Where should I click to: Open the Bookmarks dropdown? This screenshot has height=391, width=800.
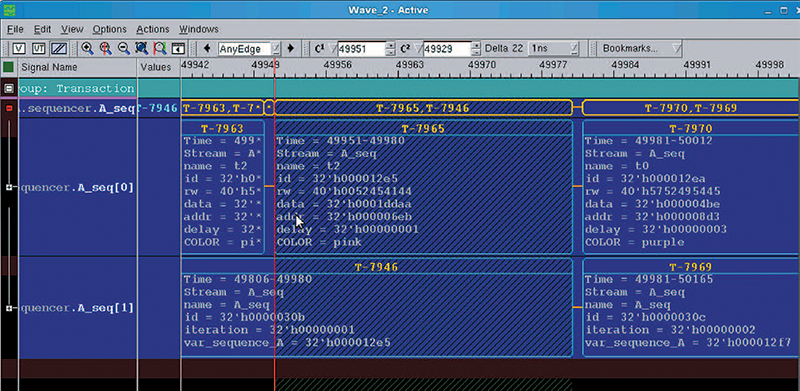tap(642, 49)
